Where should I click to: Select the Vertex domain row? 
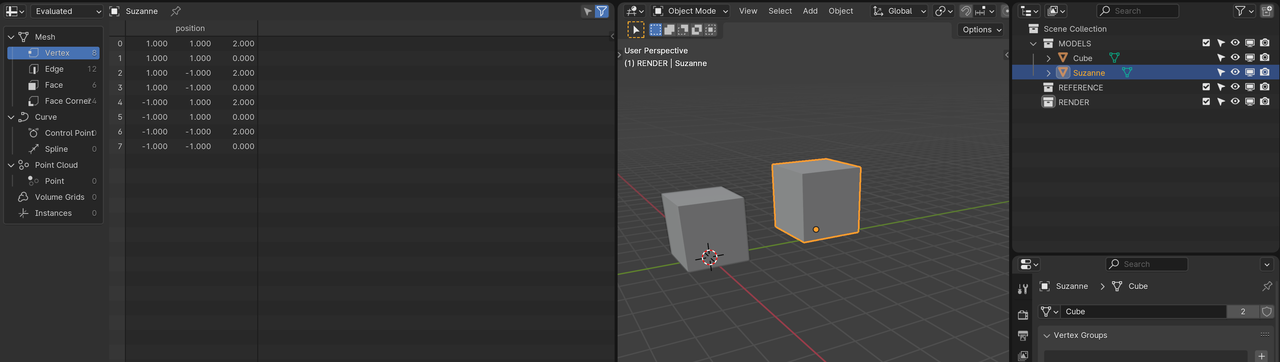(53, 53)
